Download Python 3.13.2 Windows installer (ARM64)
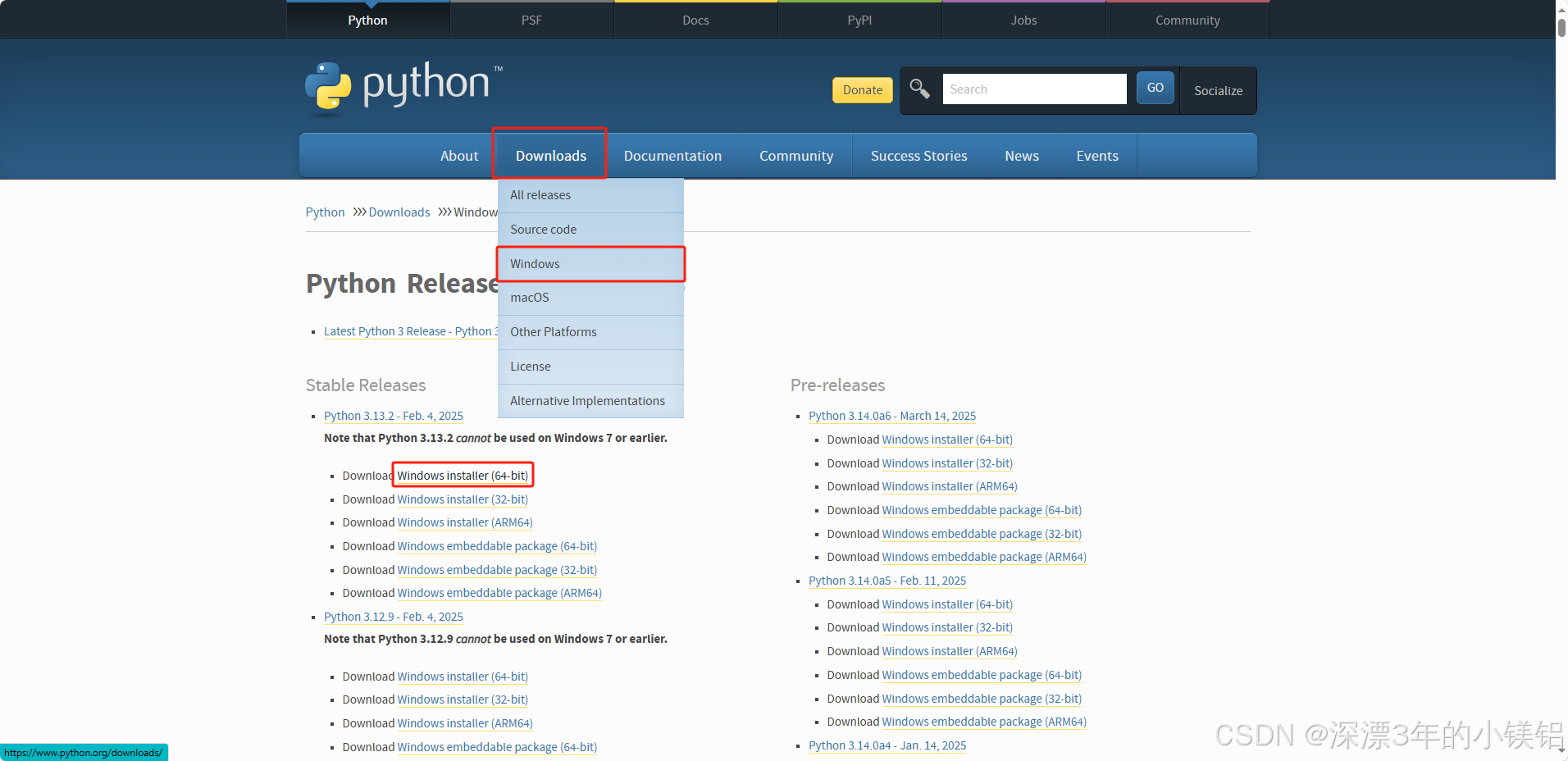Viewport: 1568px width, 761px height. click(465, 522)
